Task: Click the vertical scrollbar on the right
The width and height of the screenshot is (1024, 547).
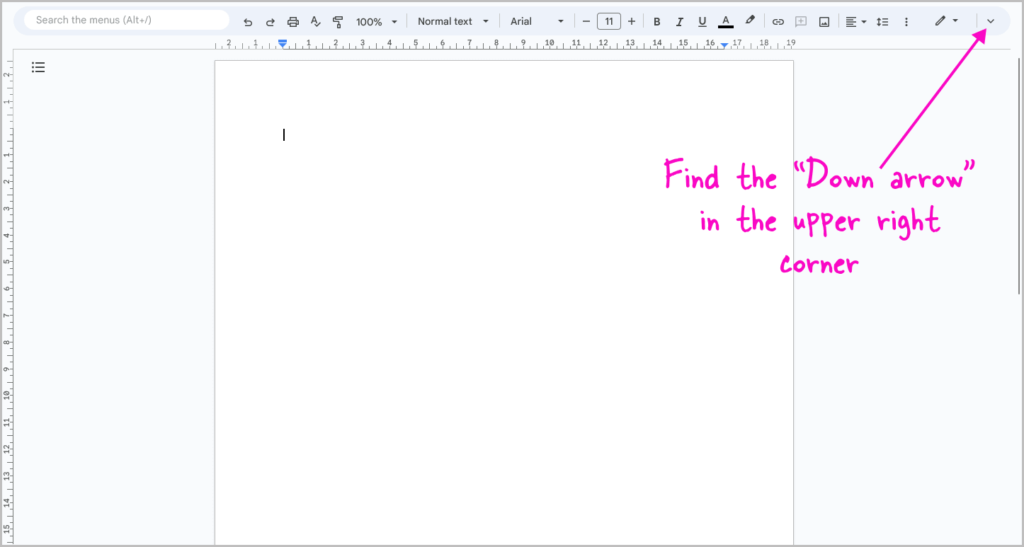Action: (1018, 176)
